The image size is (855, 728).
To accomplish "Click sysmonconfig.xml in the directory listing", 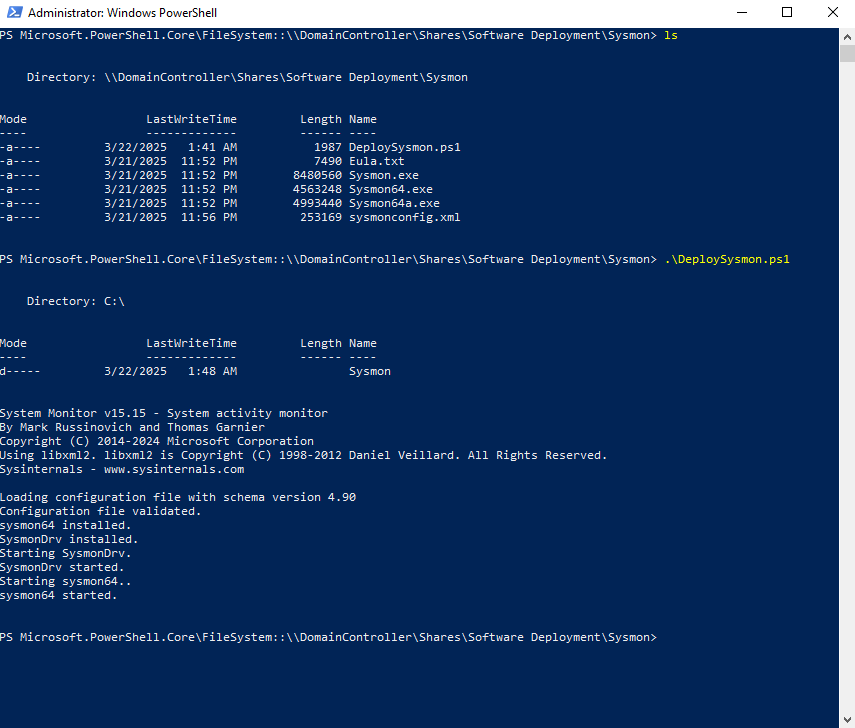I will 404,217.
